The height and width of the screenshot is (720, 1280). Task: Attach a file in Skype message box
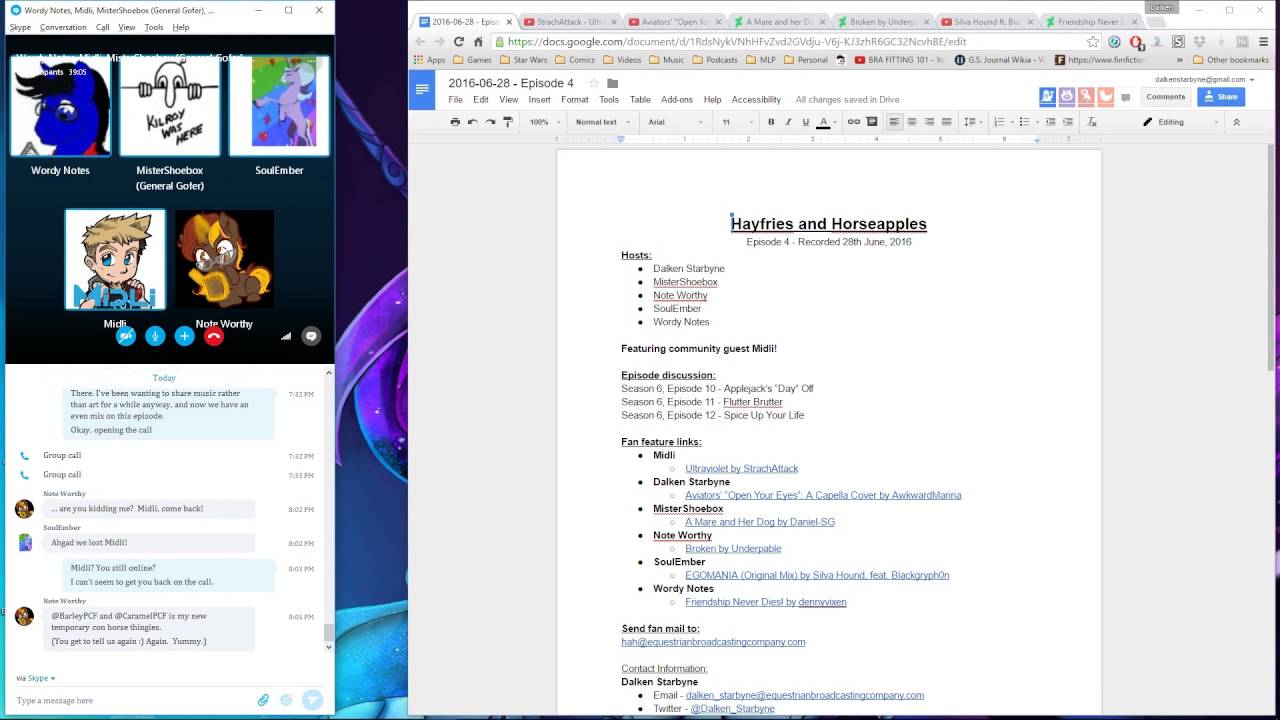pos(263,700)
